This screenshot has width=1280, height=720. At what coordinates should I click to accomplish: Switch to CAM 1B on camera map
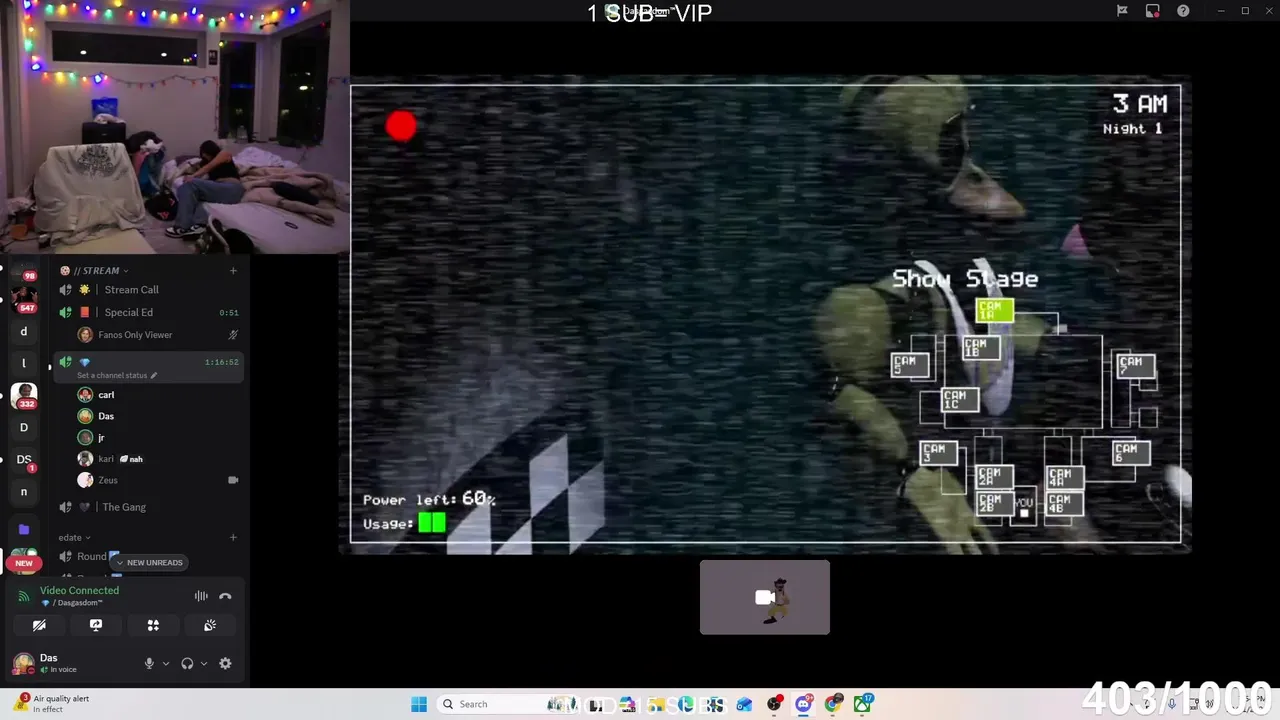(x=981, y=348)
